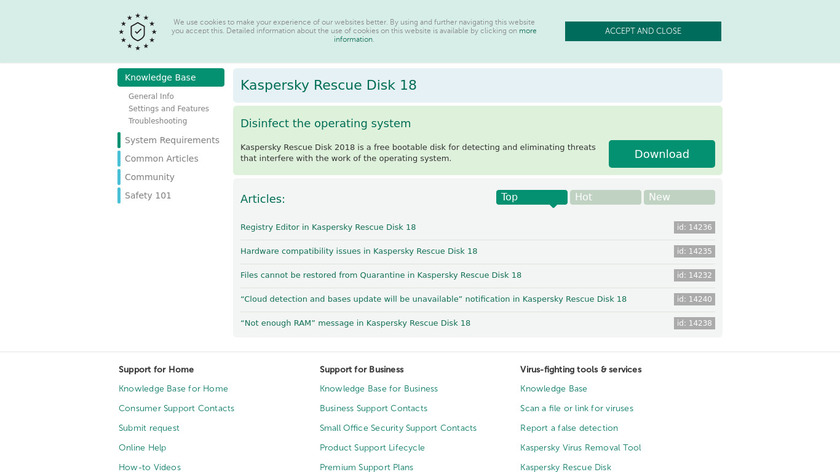Screen dimensions: 840x472
Task: Go to System Requirements section
Action: [x=172, y=140]
